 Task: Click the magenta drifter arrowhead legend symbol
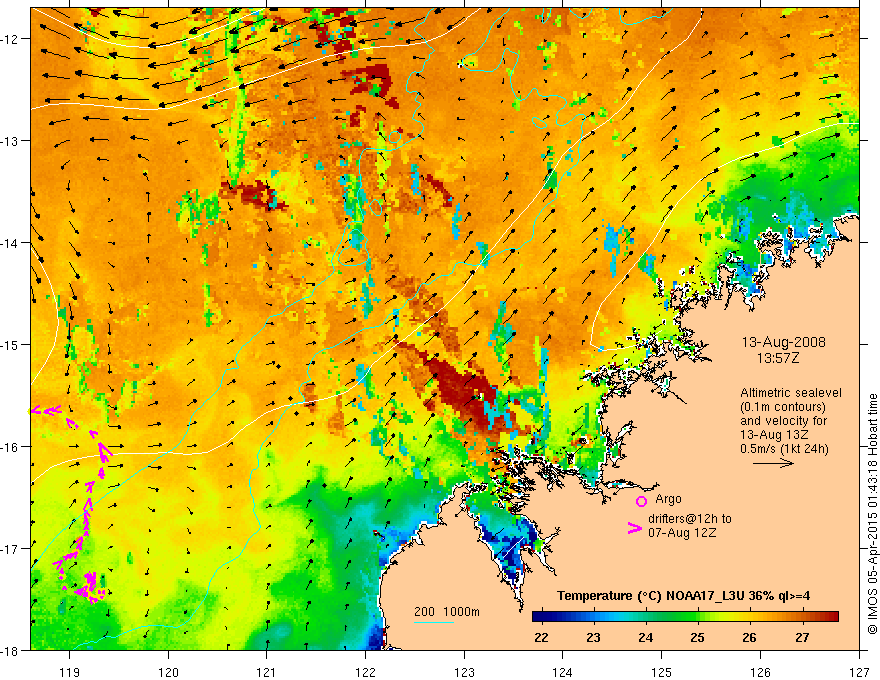click(x=635, y=528)
